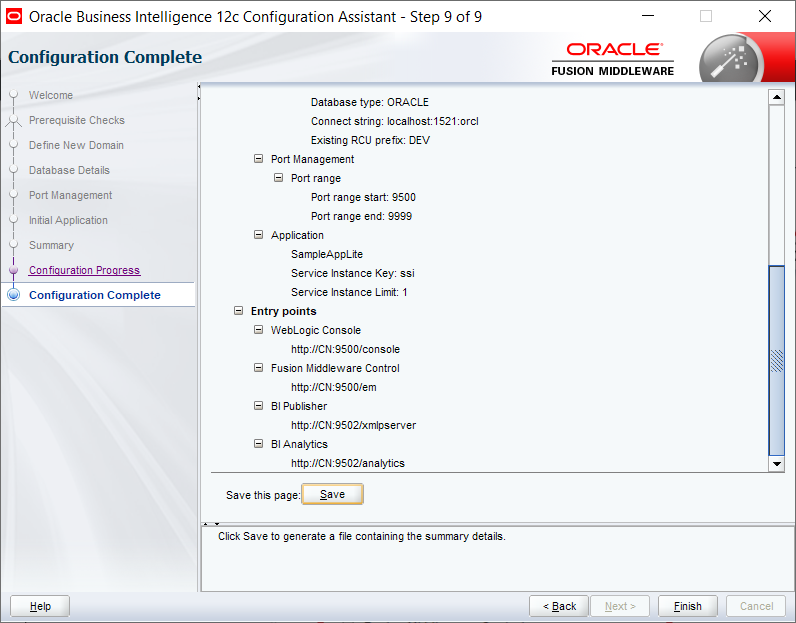Click the Configuration Complete step bullet icon
The width and height of the screenshot is (796, 623).
(x=14, y=295)
